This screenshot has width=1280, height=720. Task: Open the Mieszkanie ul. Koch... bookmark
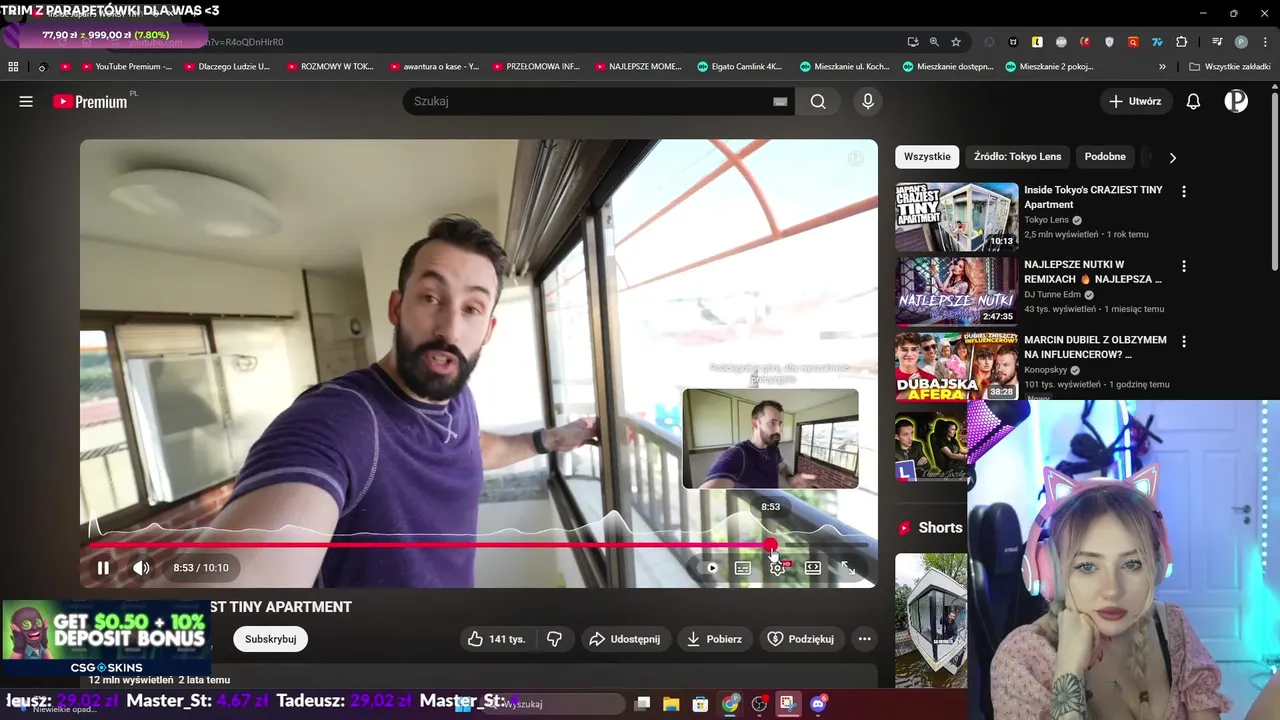845,67
